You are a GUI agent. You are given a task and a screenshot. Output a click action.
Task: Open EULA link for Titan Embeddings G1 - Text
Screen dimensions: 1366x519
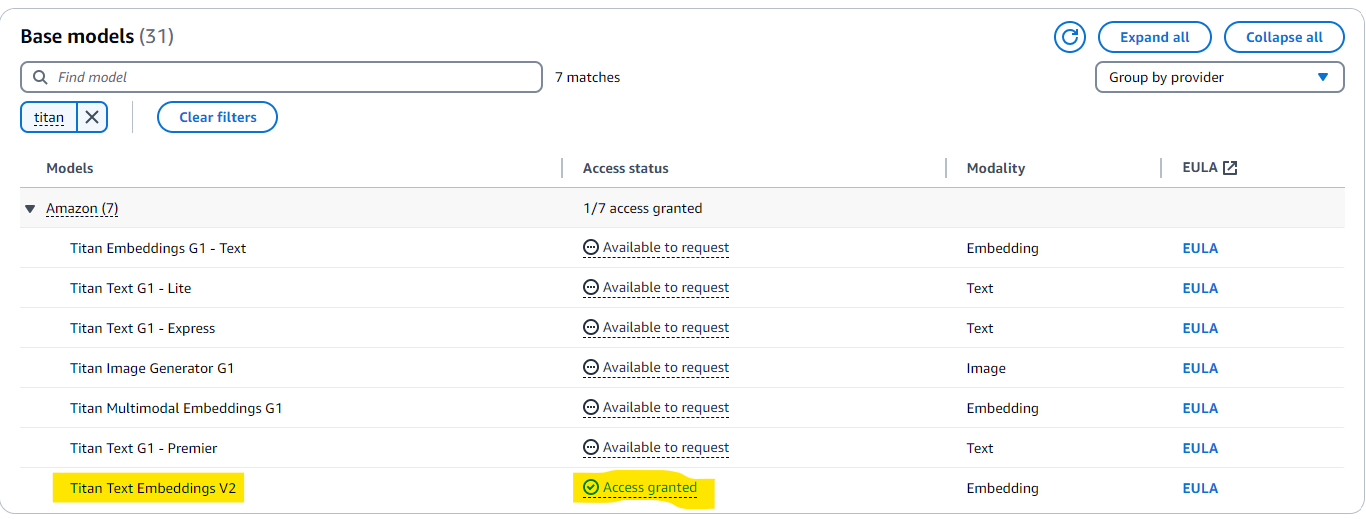point(1200,248)
